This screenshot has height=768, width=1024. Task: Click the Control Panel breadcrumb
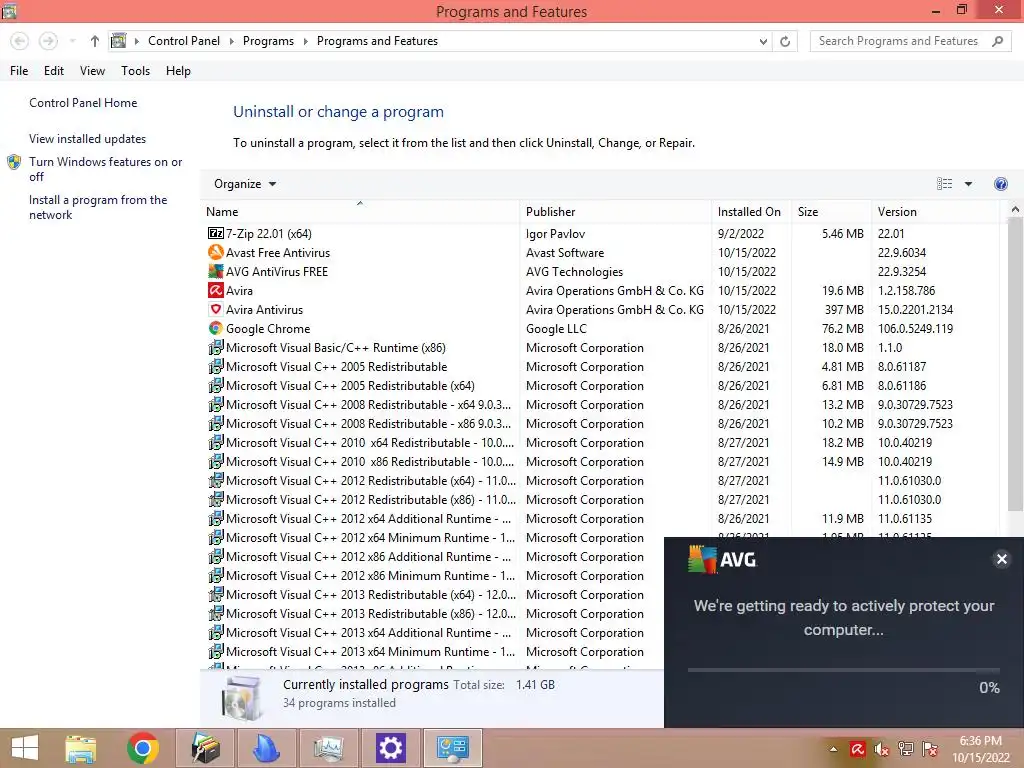(x=184, y=41)
